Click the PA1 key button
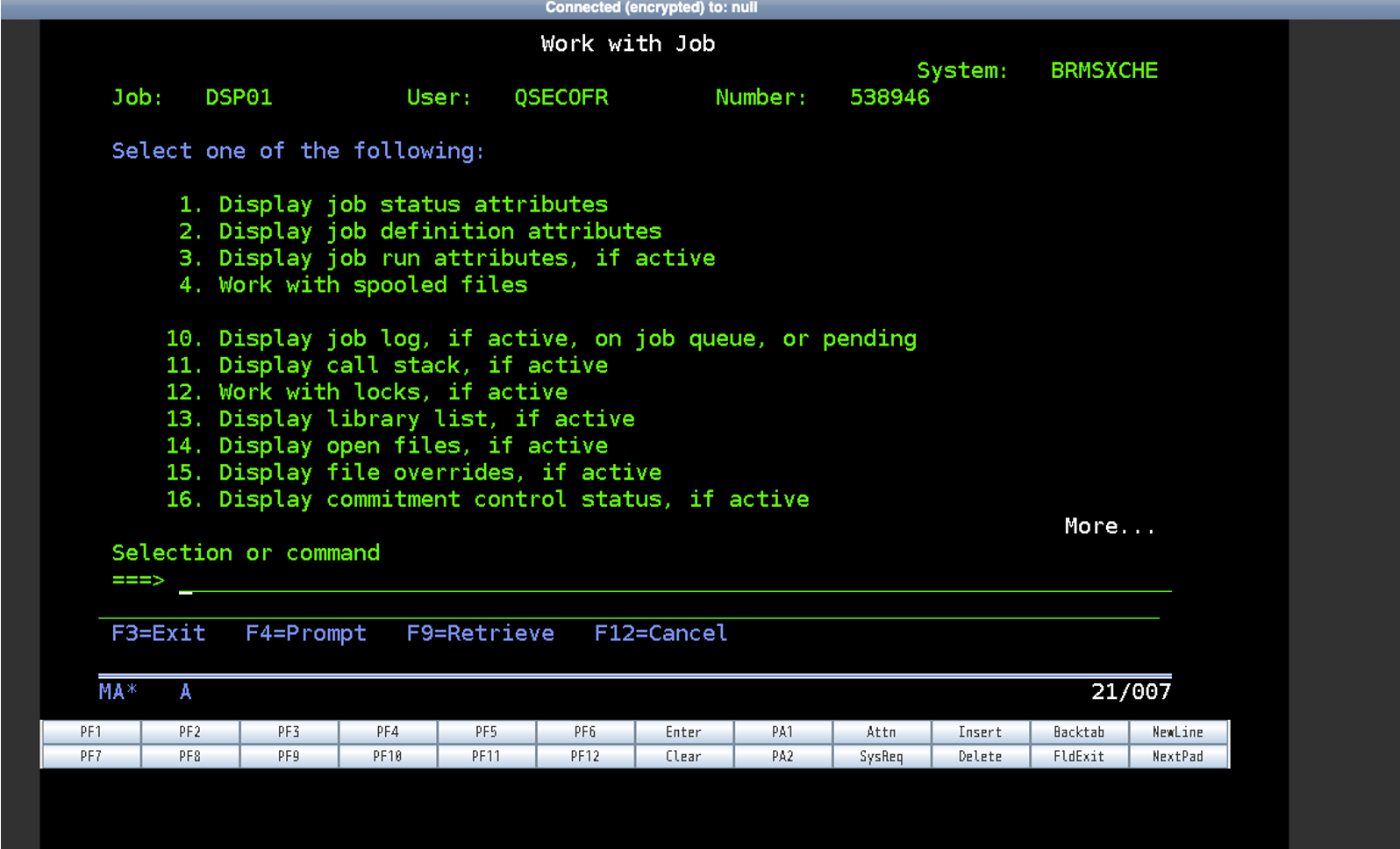The width and height of the screenshot is (1400, 849). coord(782,732)
